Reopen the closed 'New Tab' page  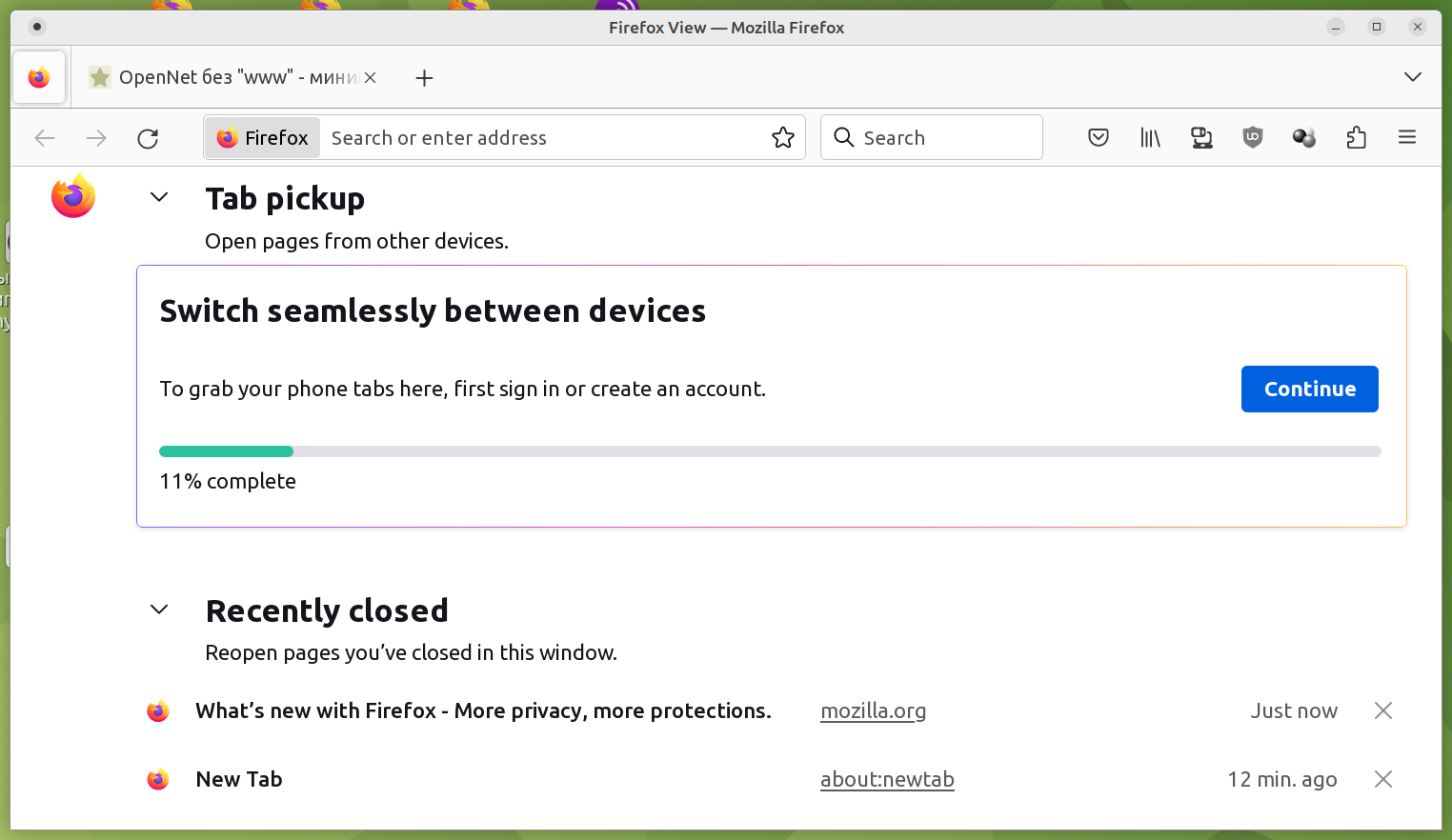point(239,779)
